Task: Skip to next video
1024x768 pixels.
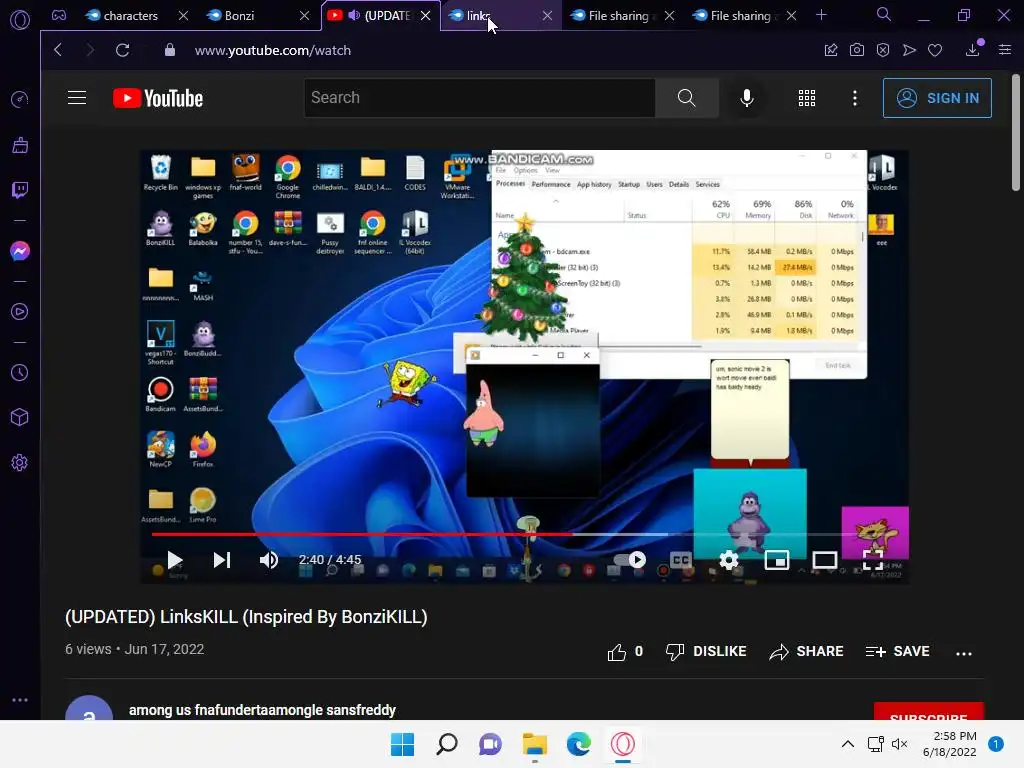Action: coord(222,560)
